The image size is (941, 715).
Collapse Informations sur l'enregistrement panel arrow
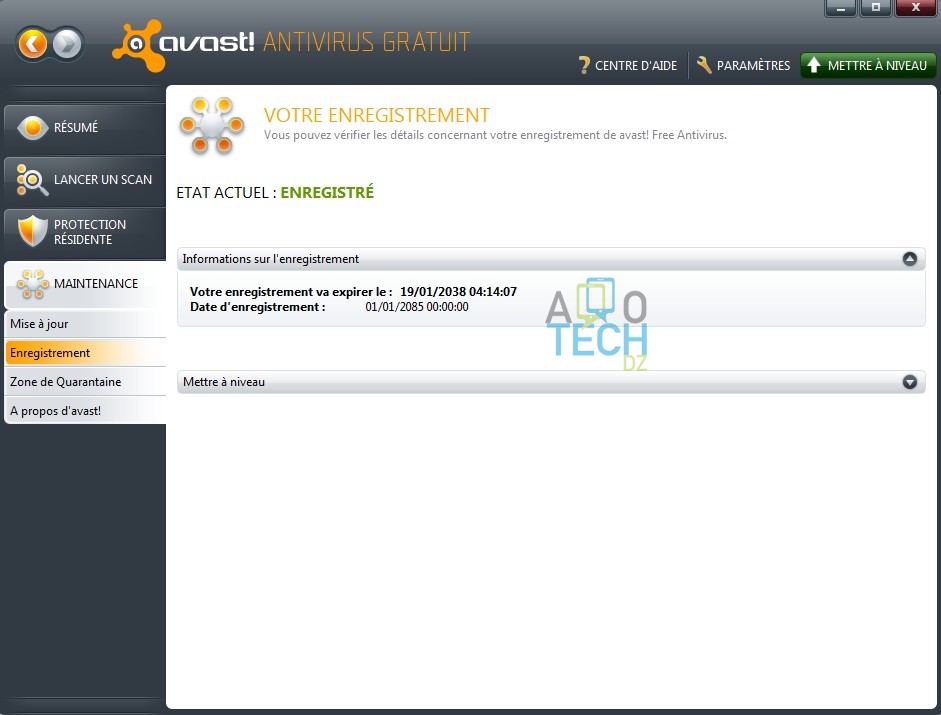point(910,259)
